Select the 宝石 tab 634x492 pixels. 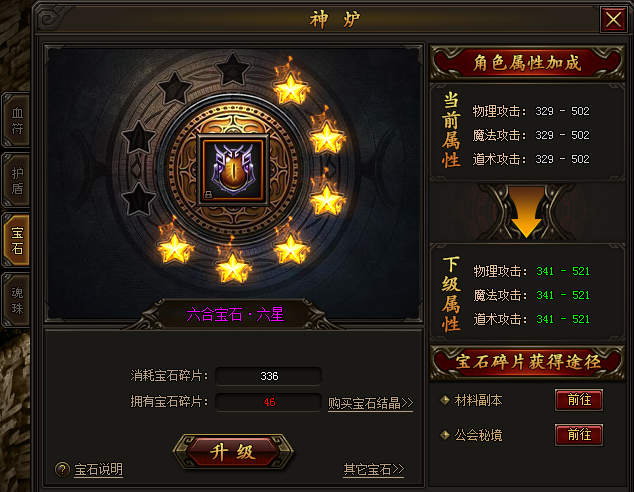[x=17, y=240]
